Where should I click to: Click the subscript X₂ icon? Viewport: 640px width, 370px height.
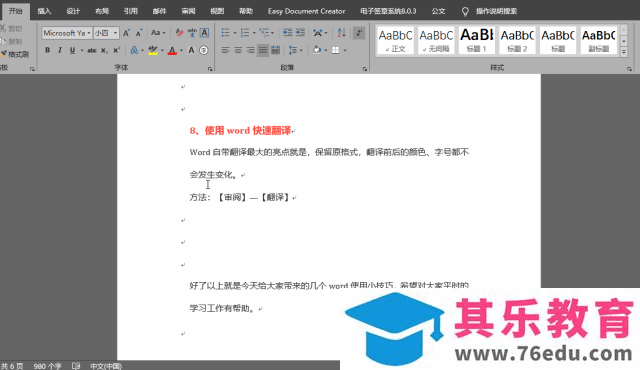[x=104, y=50]
